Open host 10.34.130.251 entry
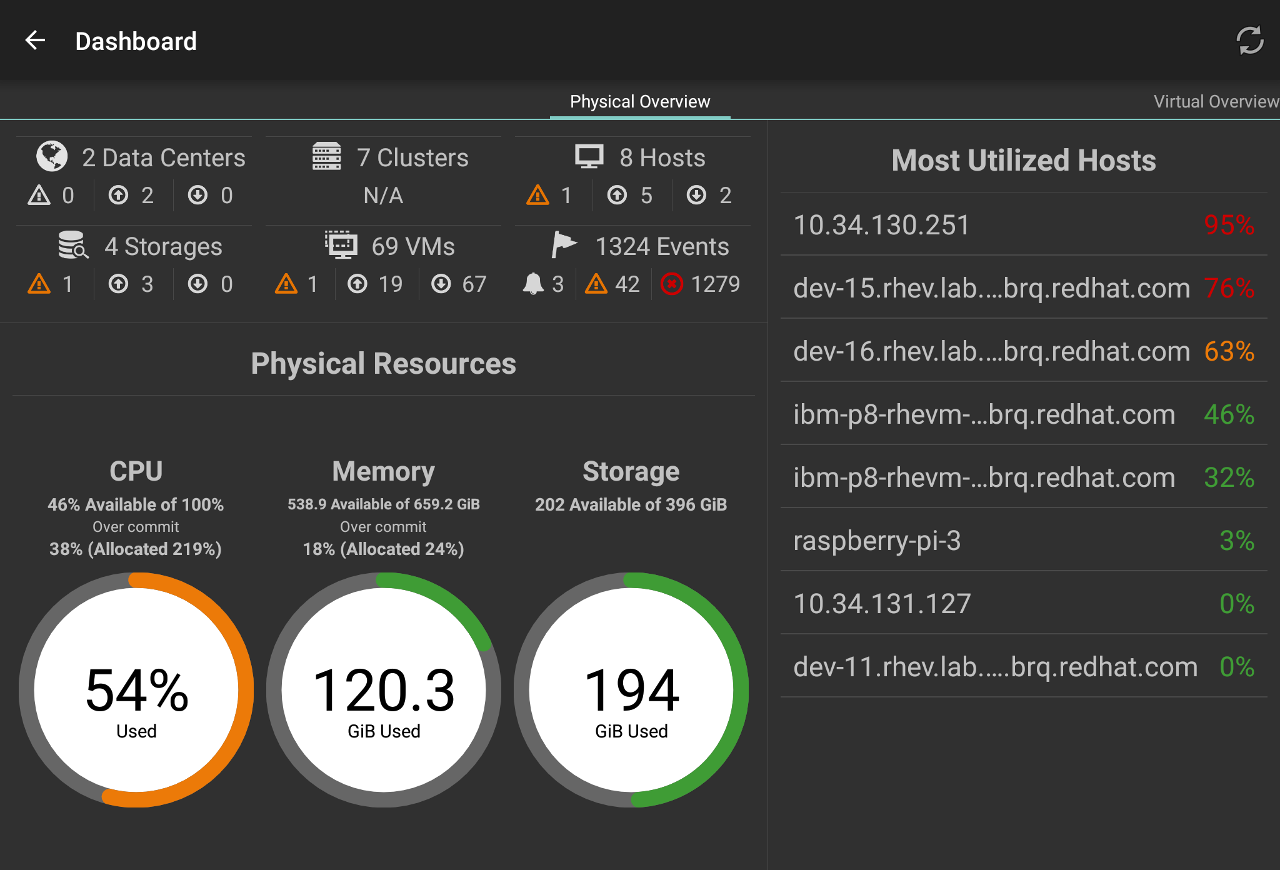This screenshot has width=1280, height=870. coord(1023,225)
